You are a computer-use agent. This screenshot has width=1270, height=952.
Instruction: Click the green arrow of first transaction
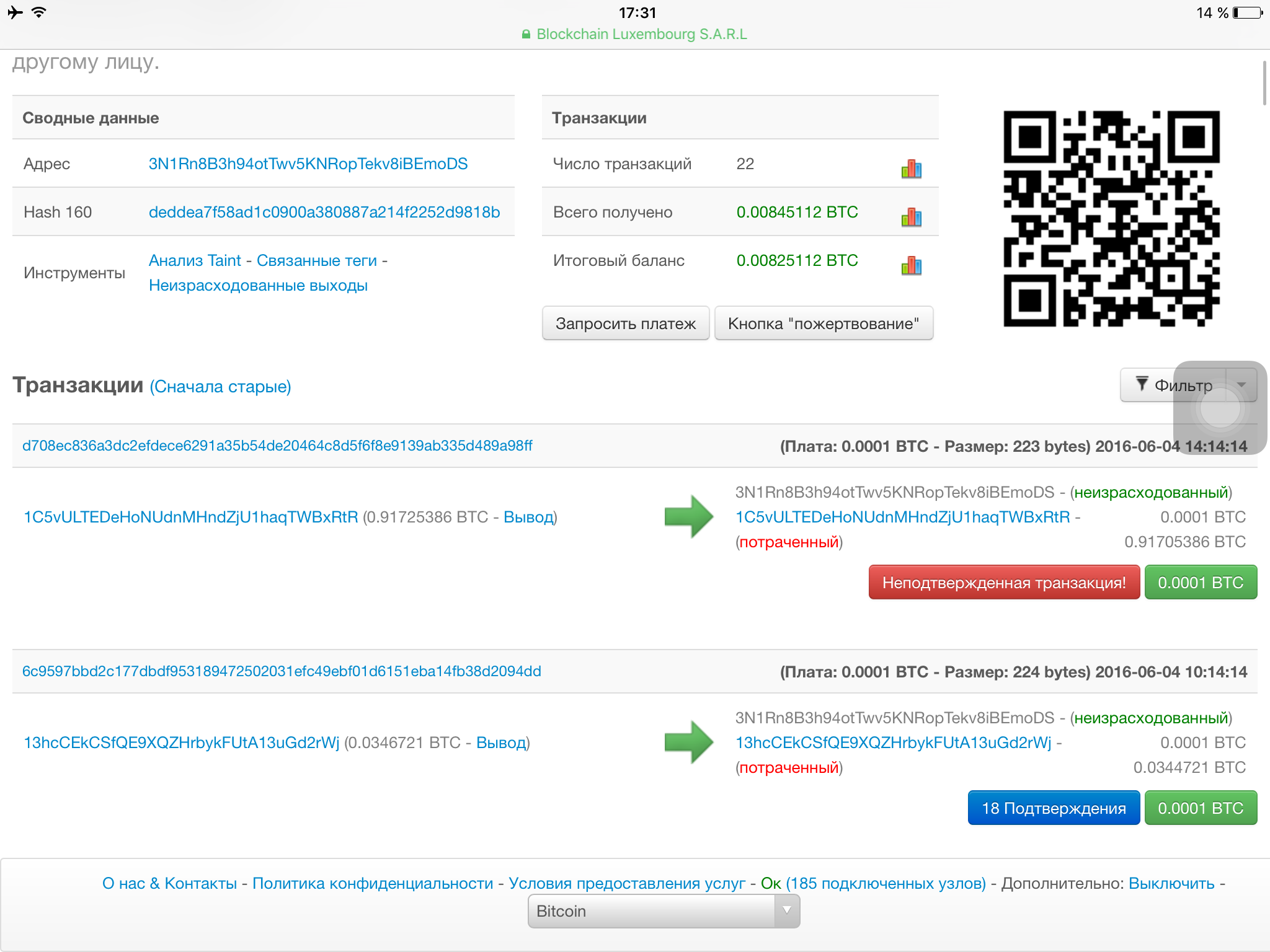(x=688, y=516)
